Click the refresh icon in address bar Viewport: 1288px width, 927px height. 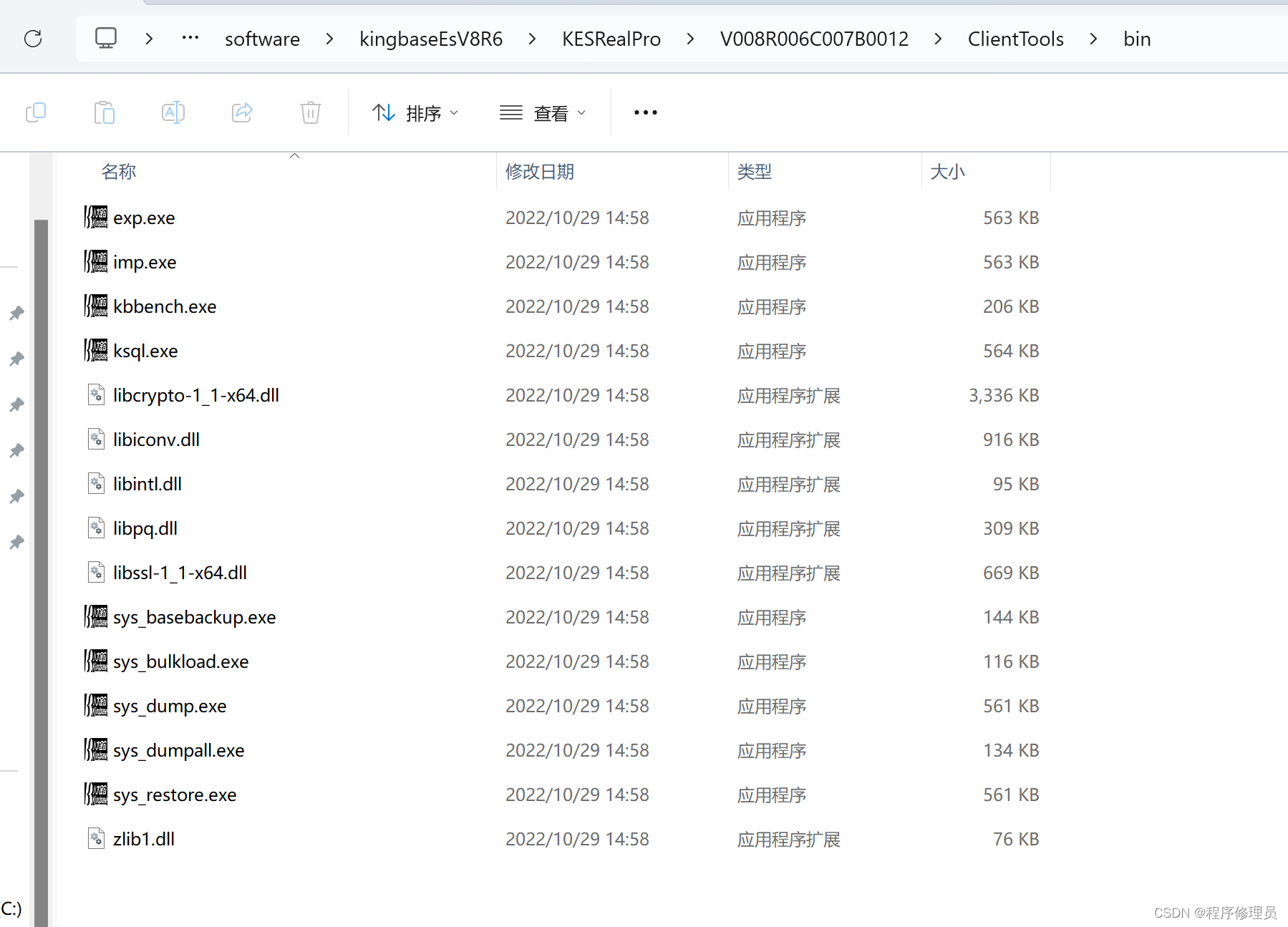tap(33, 39)
